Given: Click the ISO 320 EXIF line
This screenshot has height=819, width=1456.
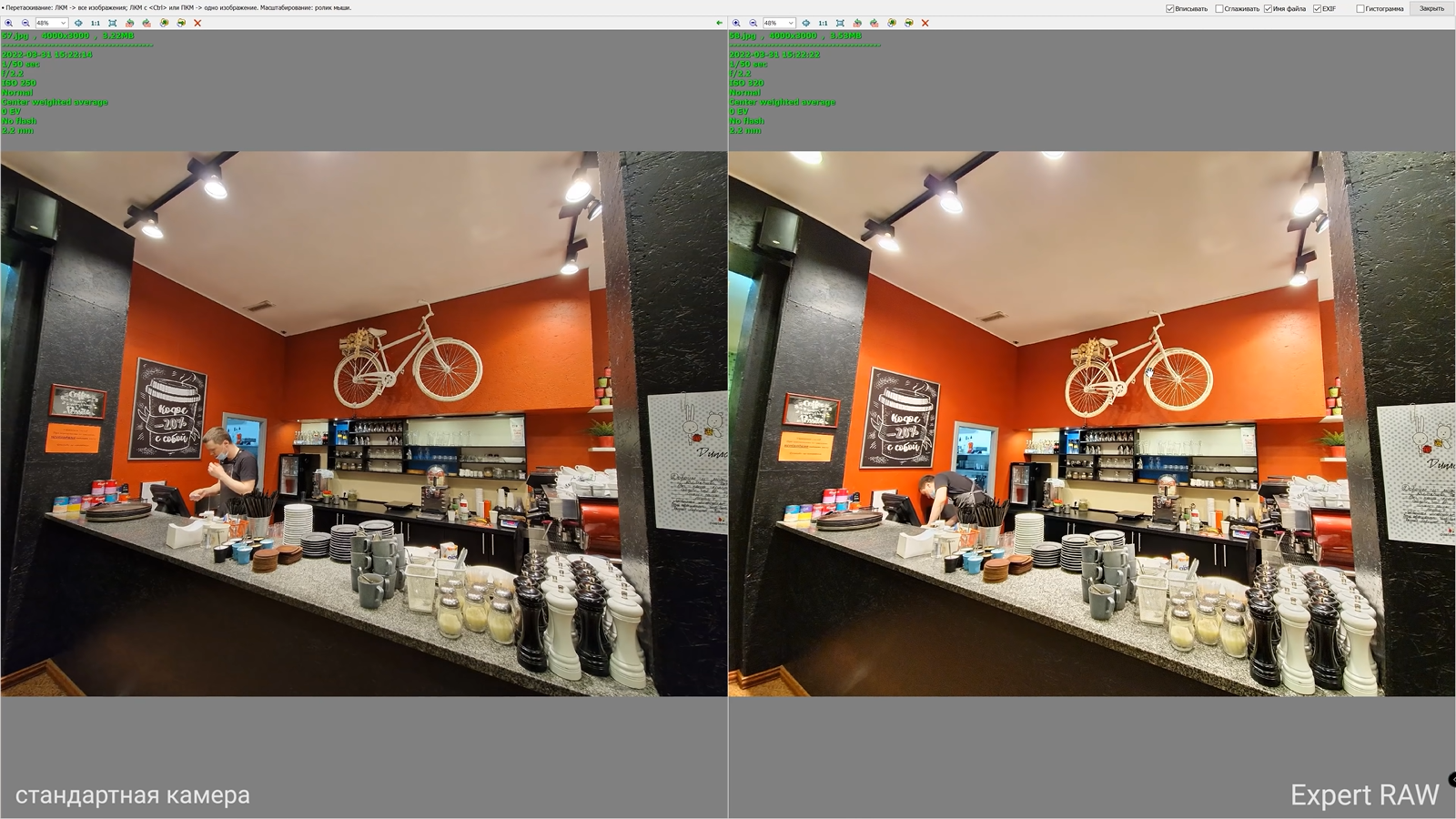Looking at the screenshot, I should click(x=747, y=83).
